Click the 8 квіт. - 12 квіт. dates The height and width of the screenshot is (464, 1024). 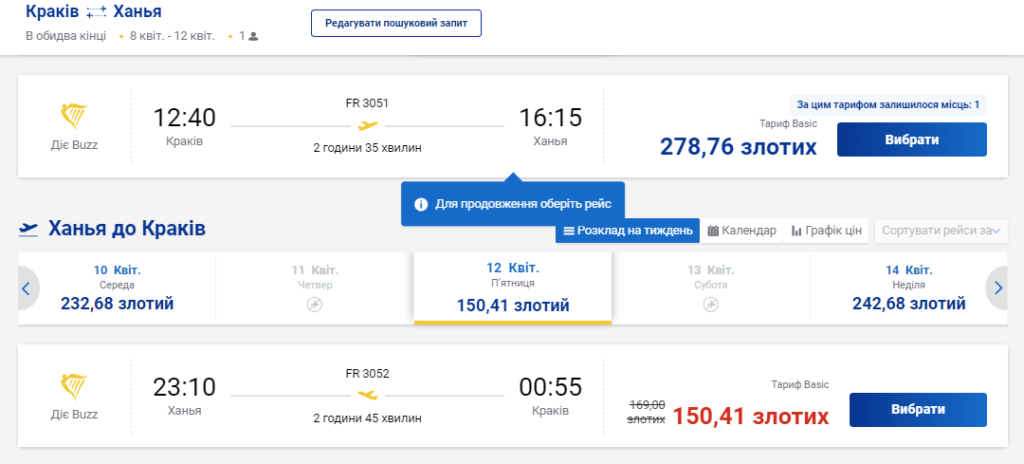(172, 36)
